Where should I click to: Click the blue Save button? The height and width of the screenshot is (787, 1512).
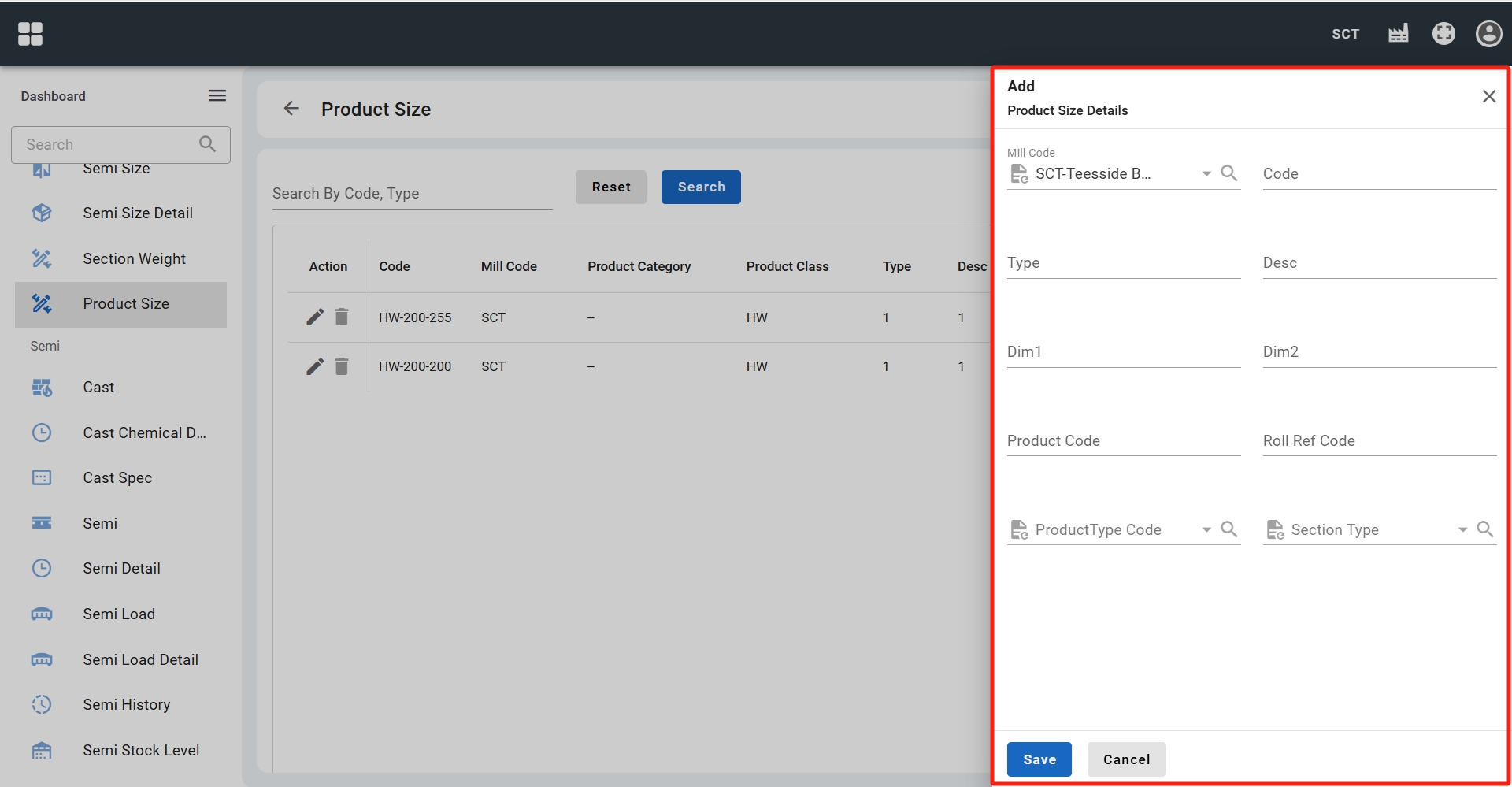1039,759
